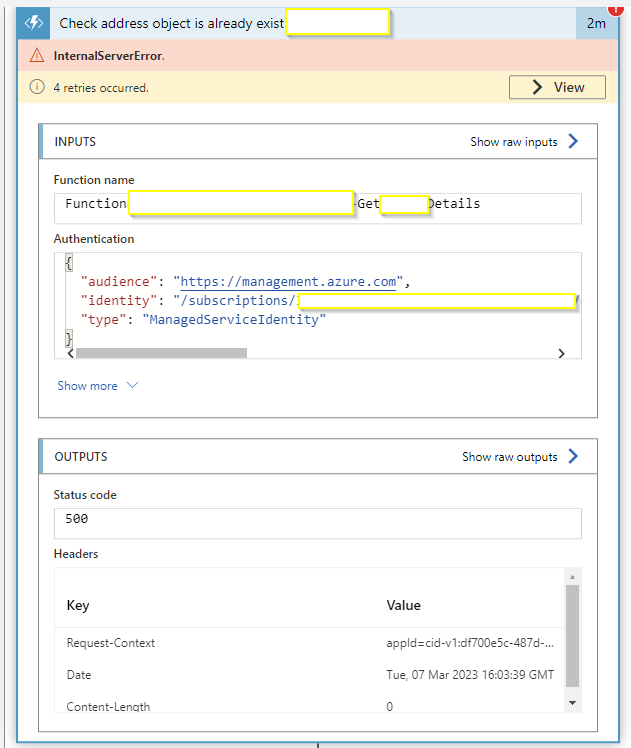Click the Check address object action title
This screenshot has height=748, width=631.
[172, 23]
